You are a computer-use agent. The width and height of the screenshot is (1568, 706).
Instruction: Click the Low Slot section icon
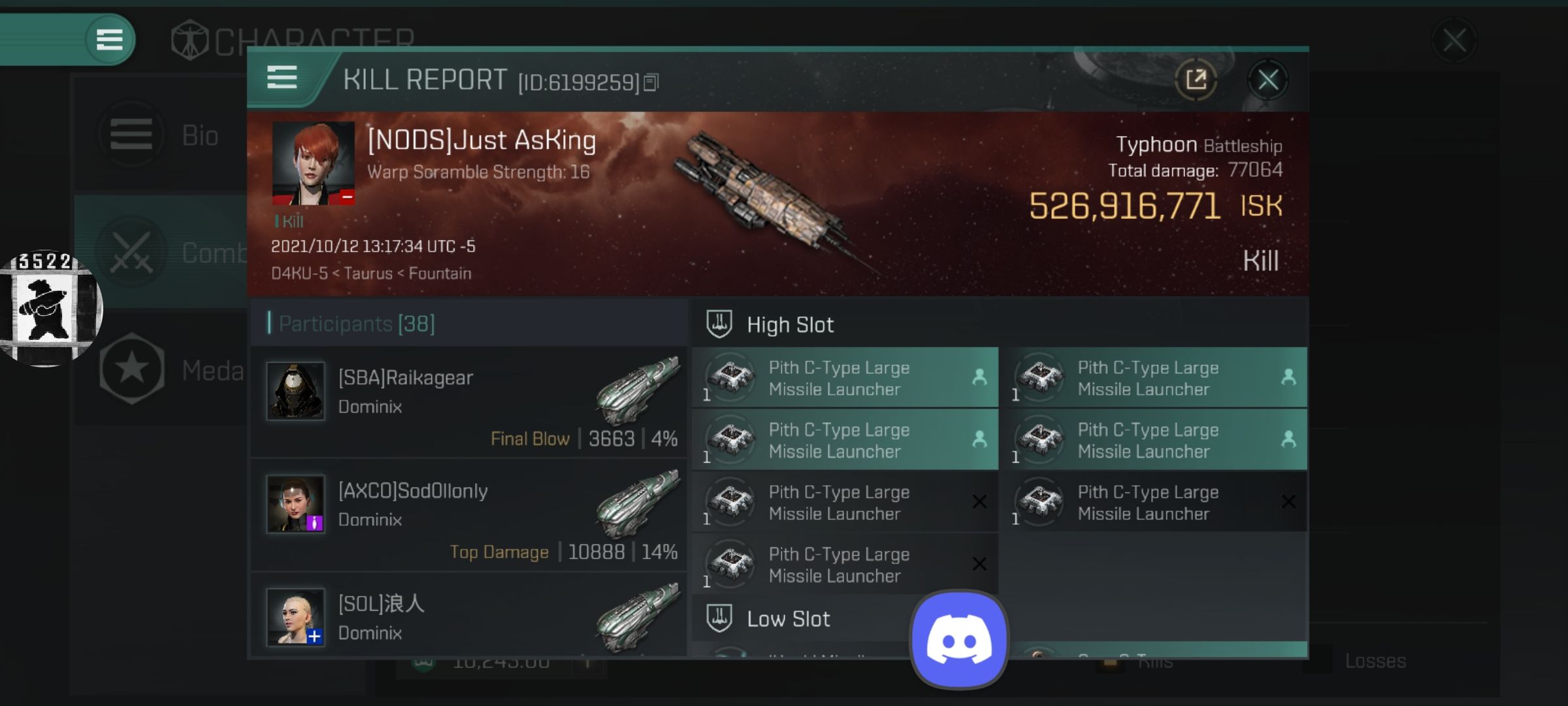719,618
